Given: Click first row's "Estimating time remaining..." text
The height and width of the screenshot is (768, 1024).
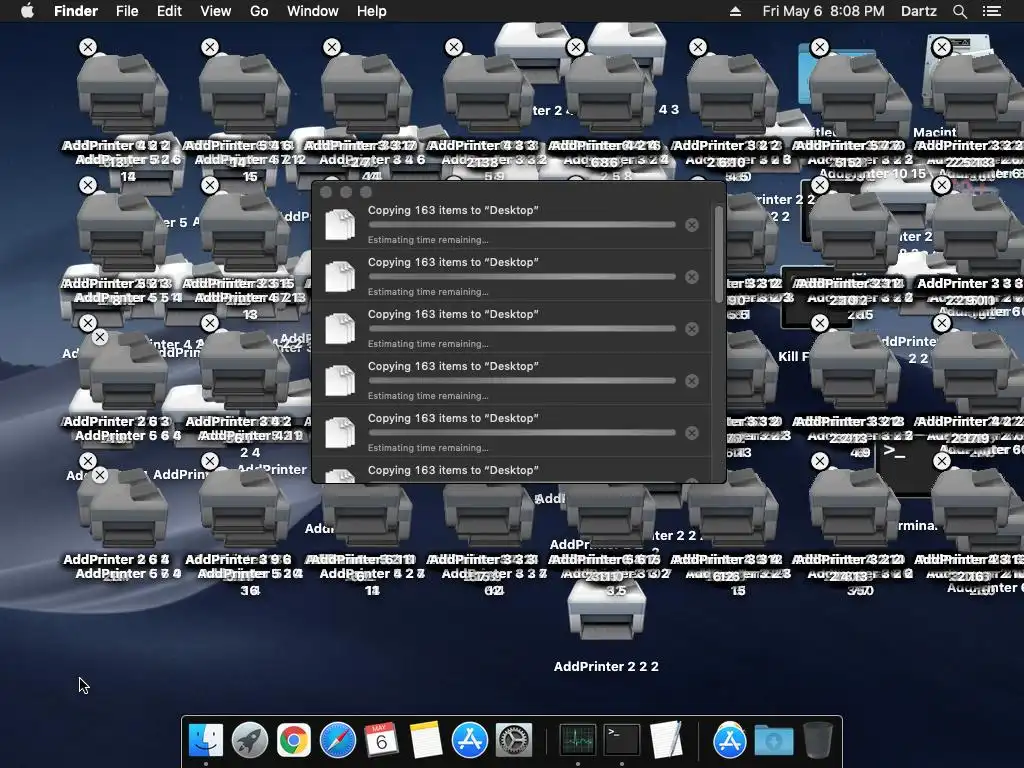Looking at the screenshot, I should point(428,240).
